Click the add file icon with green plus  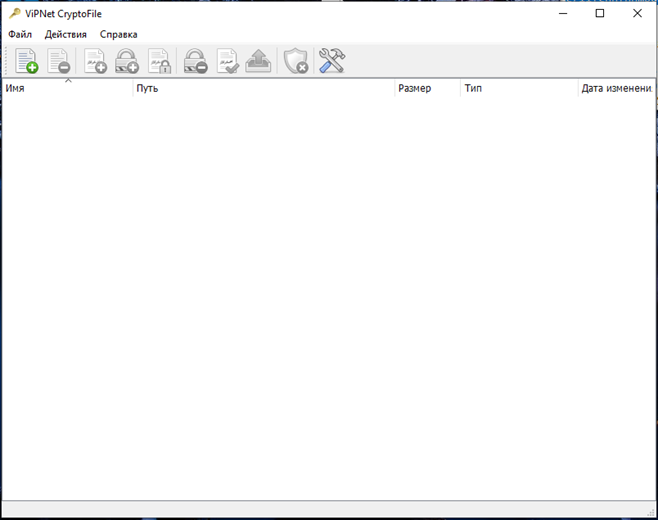27,61
